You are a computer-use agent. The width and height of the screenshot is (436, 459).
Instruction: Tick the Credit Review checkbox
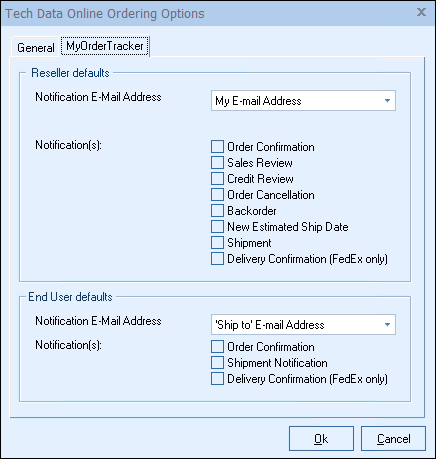point(217,179)
